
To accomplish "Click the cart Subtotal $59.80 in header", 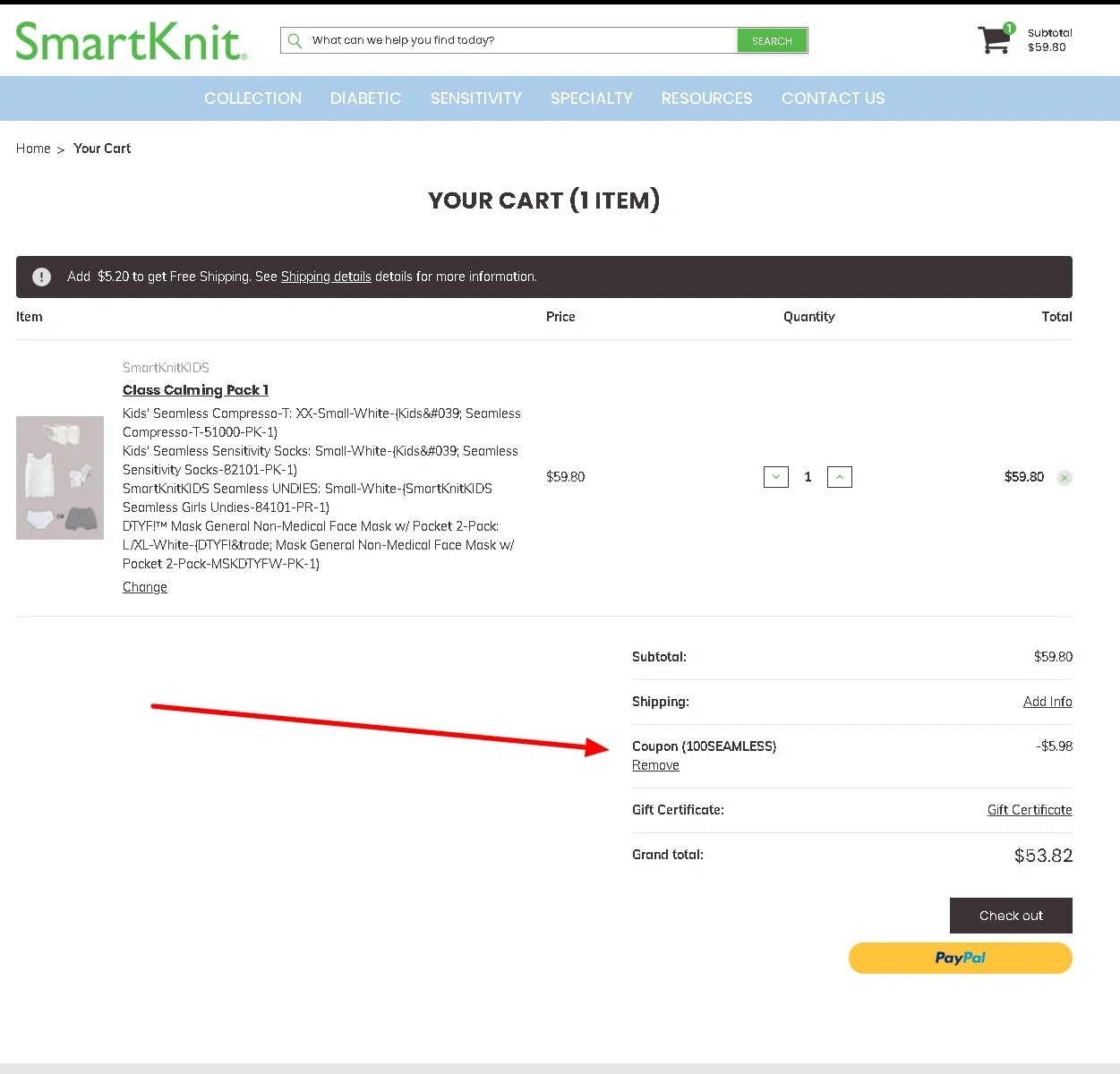I will pos(1049,40).
